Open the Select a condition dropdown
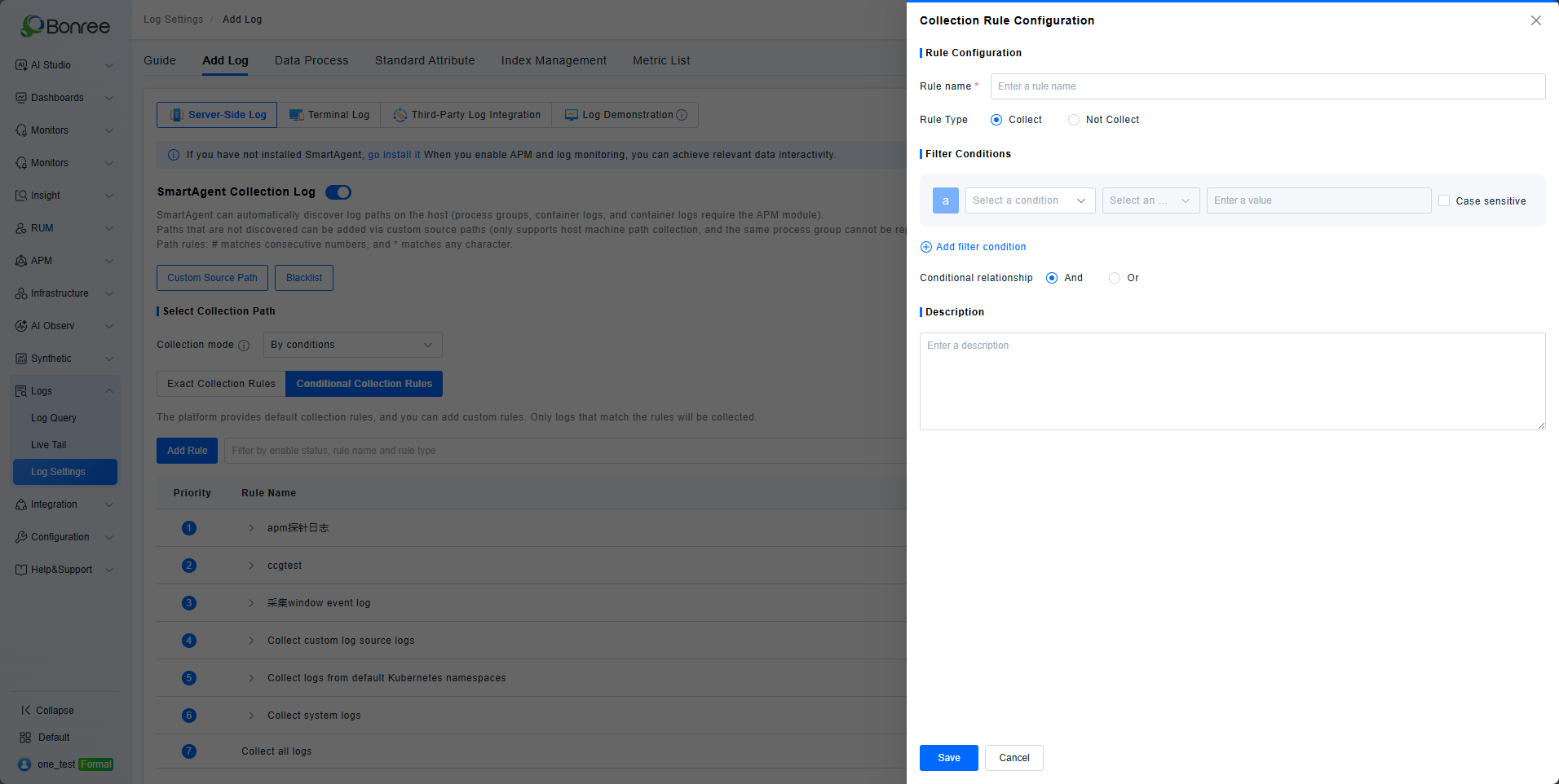The width and height of the screenshot is (1559, 784). [1031, 200]
